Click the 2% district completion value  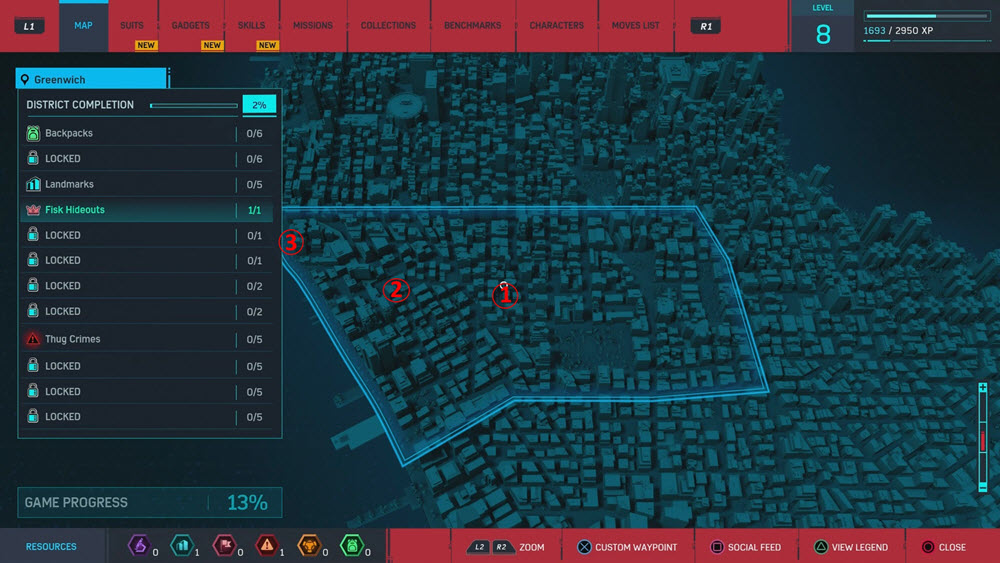(259, 105)
